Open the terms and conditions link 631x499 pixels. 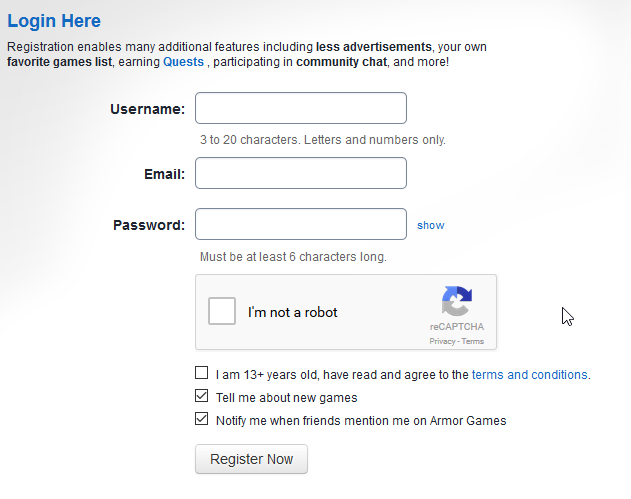(x=529, y=375)
